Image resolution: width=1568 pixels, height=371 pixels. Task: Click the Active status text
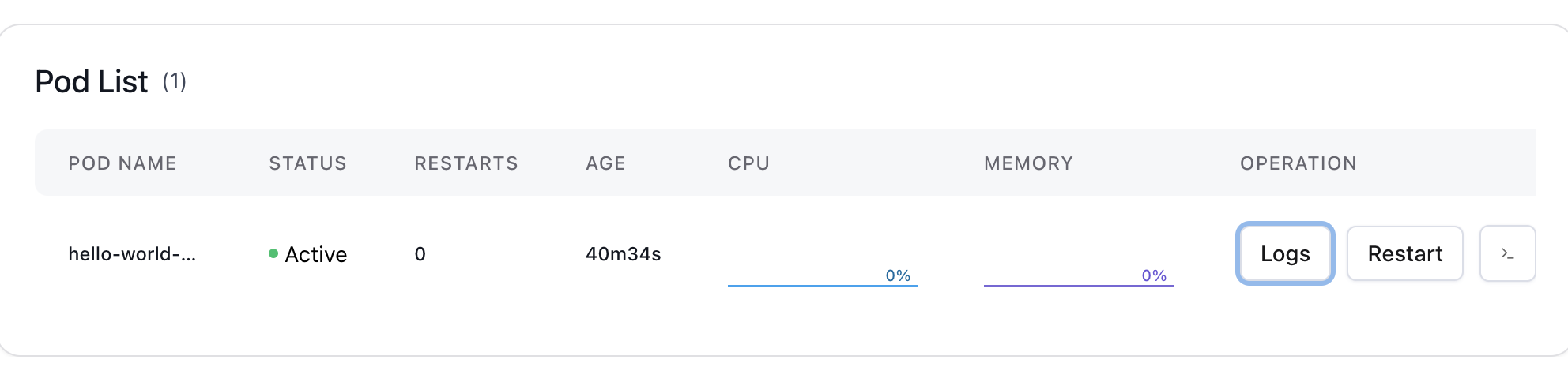316,254
